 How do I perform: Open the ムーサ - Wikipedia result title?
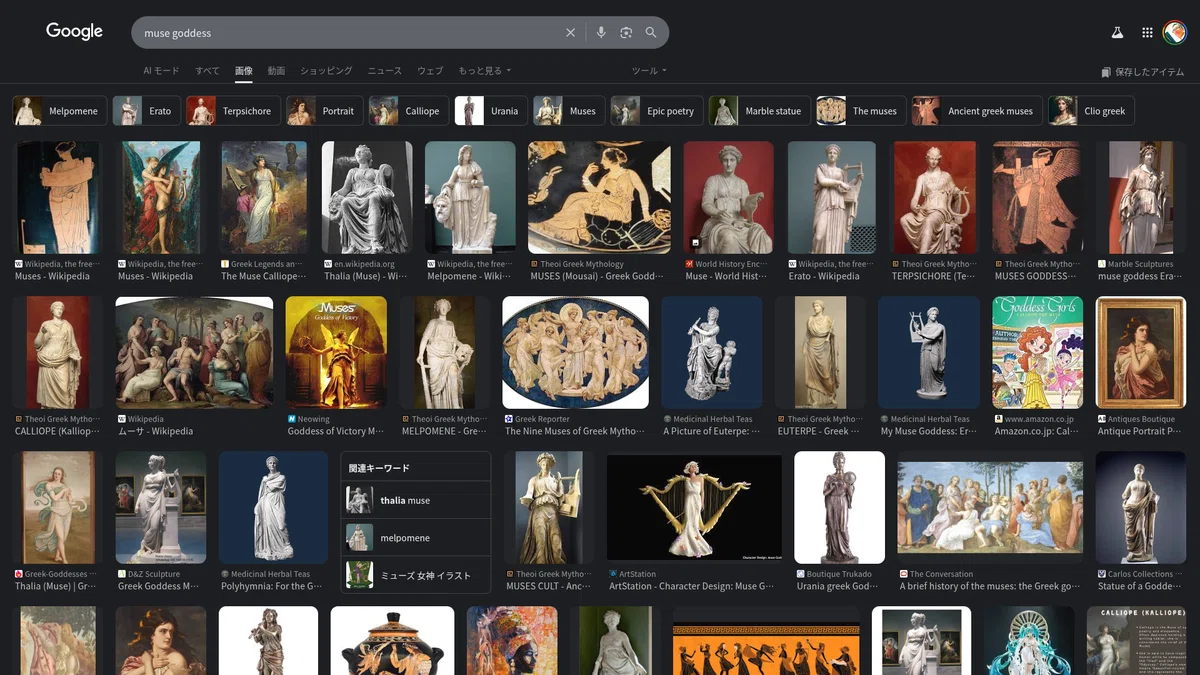point(155,431)
